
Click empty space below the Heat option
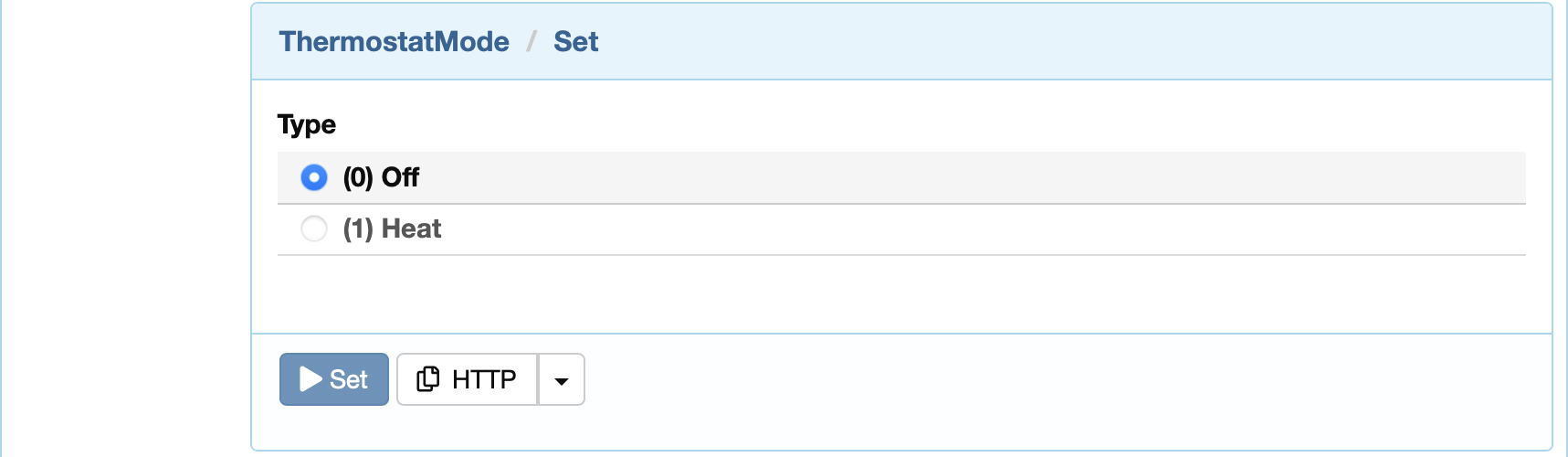901,292
